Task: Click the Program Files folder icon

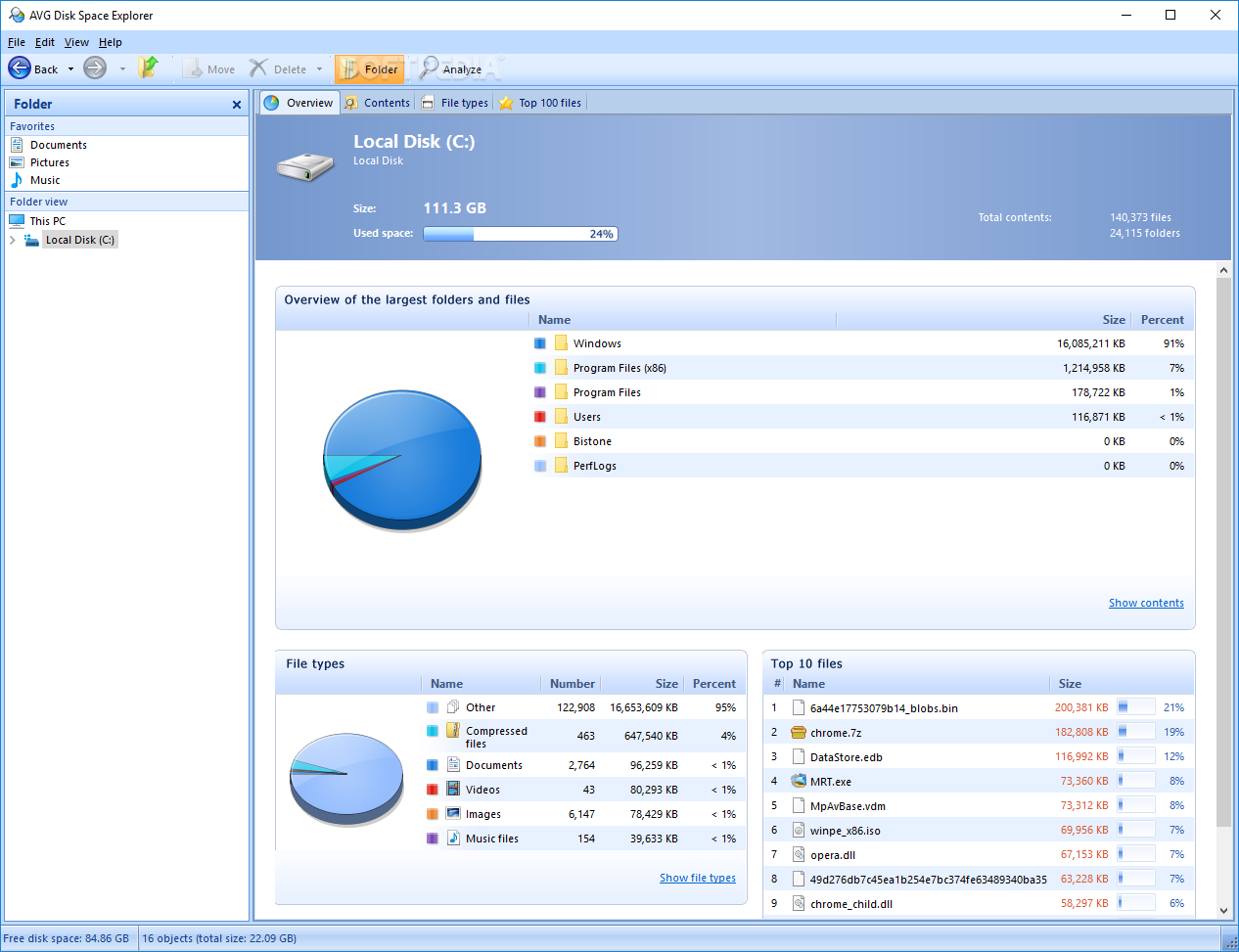Action: pos(561,391)
